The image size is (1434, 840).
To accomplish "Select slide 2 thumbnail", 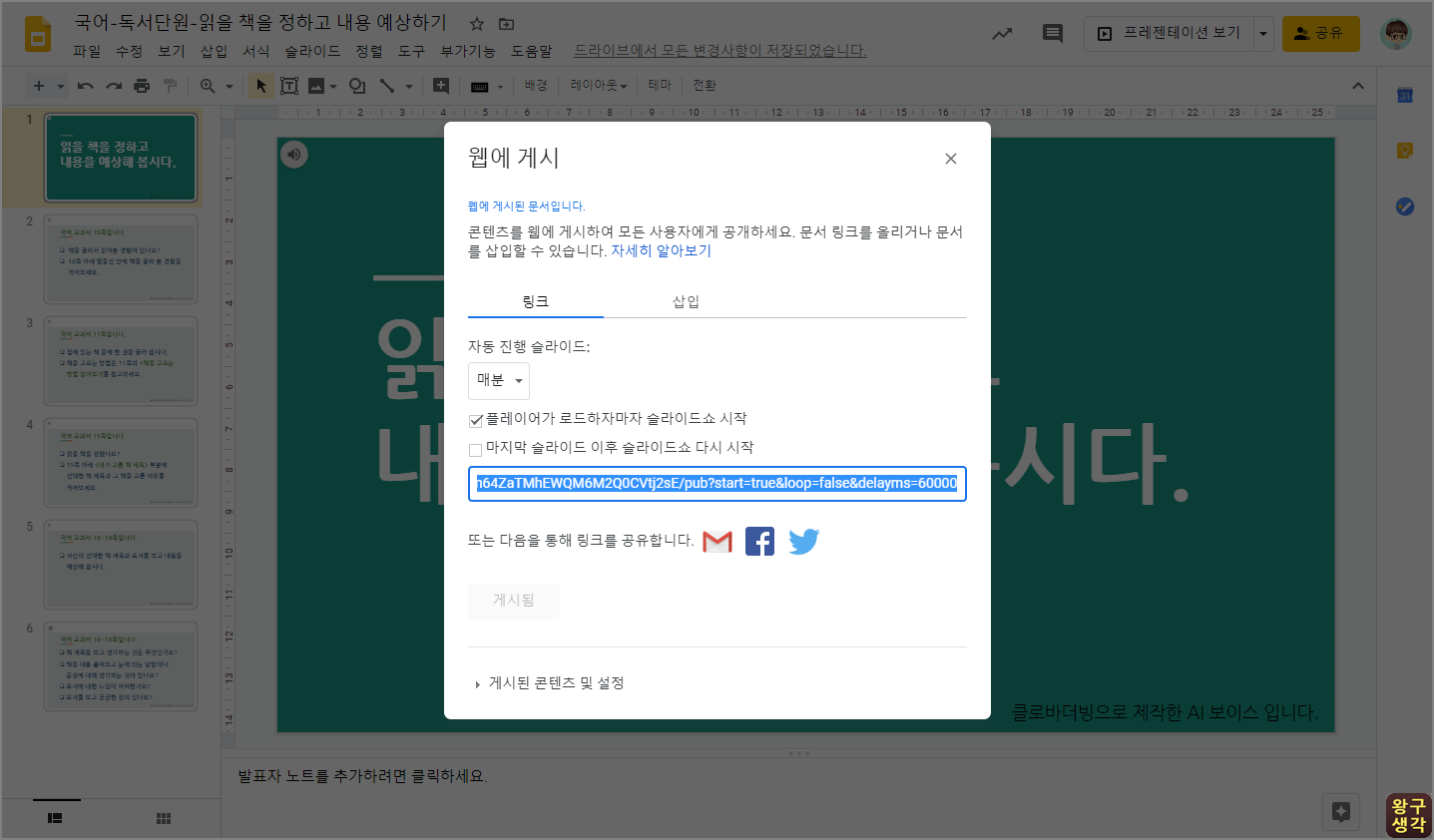I will click(x=121, y=259).
